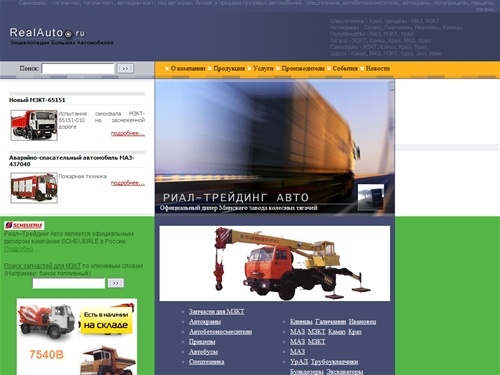500x375 pixels.
Task: Click the RealAuto.ru logo
Action: coord(47,33)
